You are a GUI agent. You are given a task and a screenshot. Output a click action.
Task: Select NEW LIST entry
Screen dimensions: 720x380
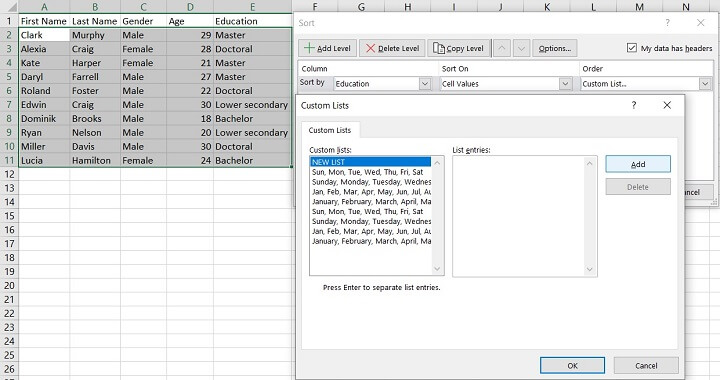(371, 162)
